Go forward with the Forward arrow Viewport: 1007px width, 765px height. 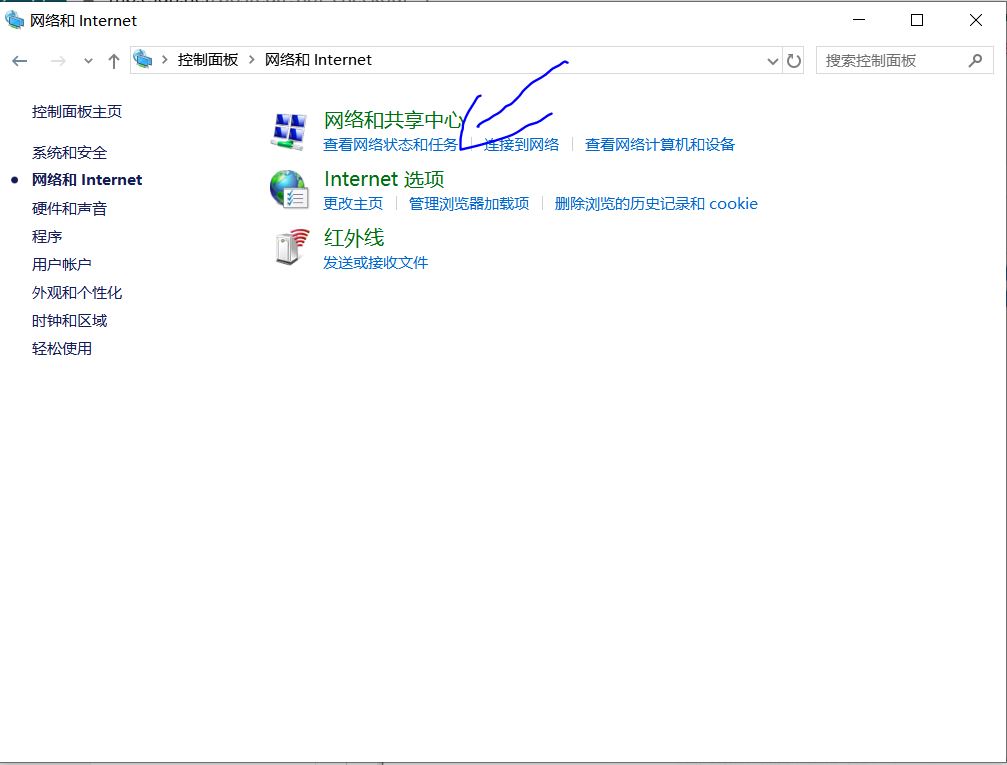(x=58, y=61)
